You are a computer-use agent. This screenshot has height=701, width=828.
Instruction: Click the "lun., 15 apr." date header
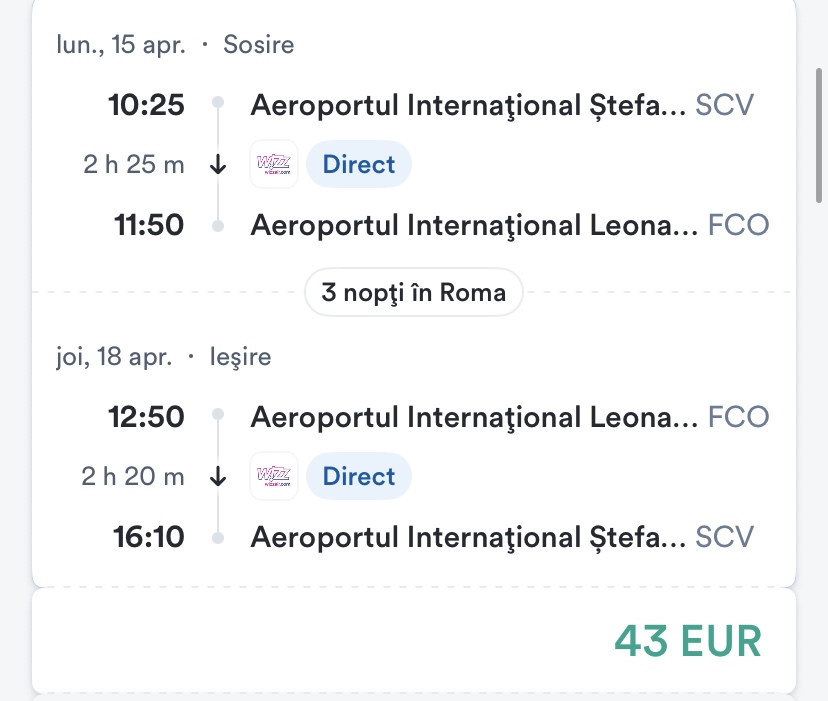pos(122,45)
